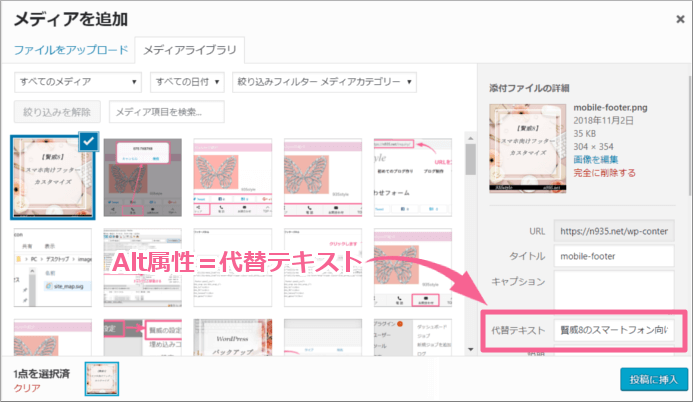693x402 pixels.
Task: Select the site_map.svg file explorer thumbnail
Action: coord(53,268)
